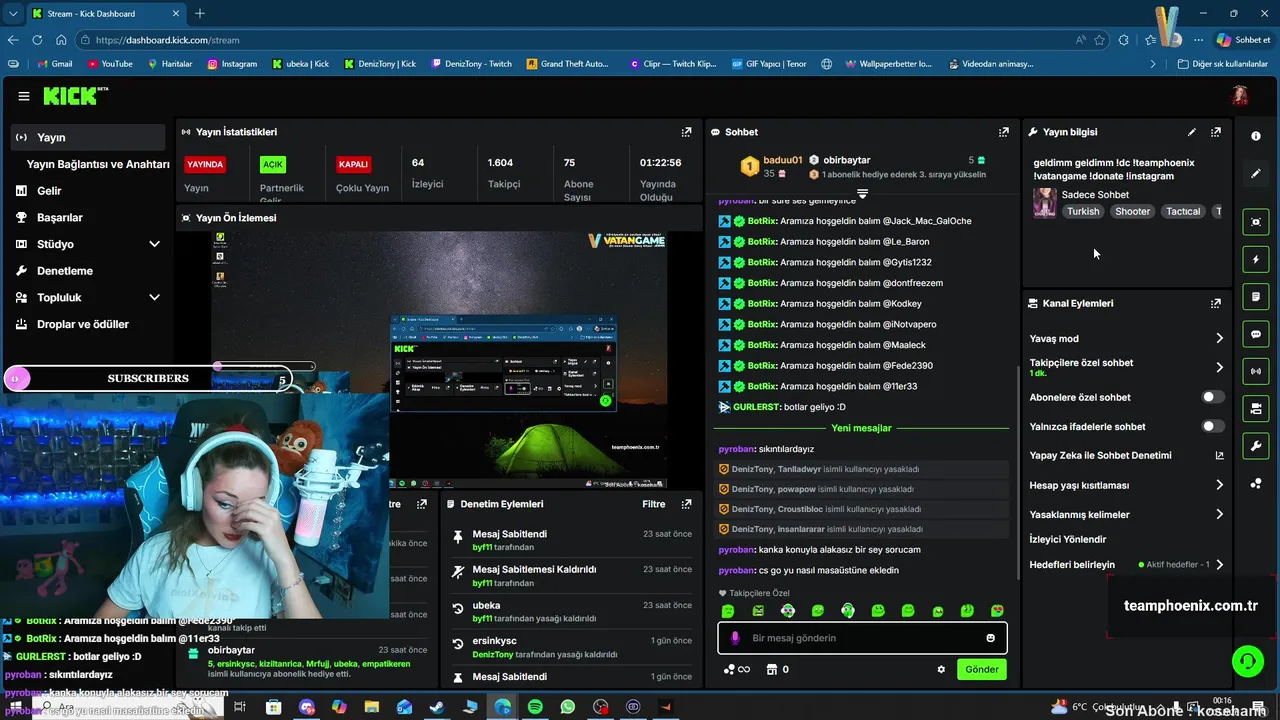This screenshot has width=1280, height=720.
Task: Open Hedefleri belirleyin chevron
Action: tap(1219, 565)
